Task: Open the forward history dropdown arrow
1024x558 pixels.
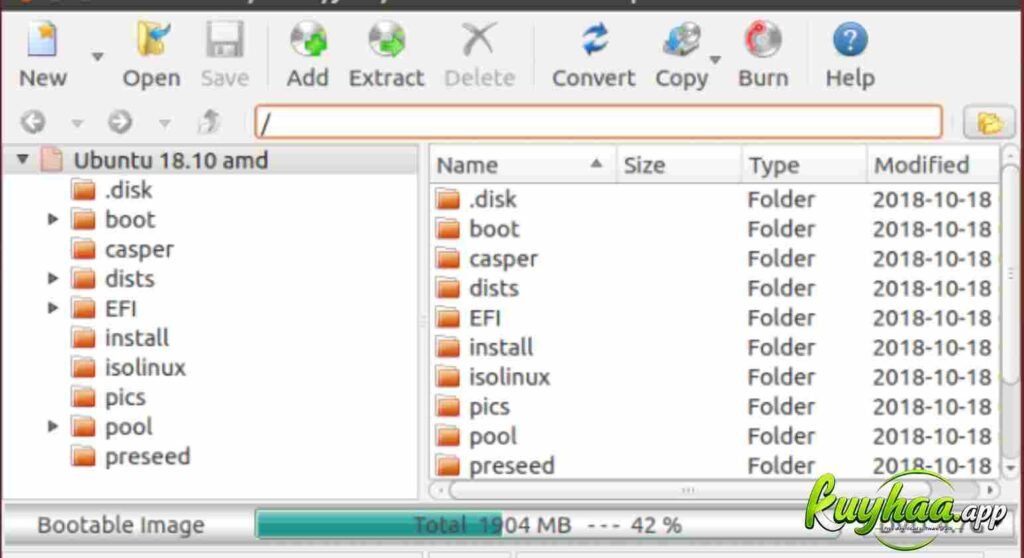Action: click(165, 123)
